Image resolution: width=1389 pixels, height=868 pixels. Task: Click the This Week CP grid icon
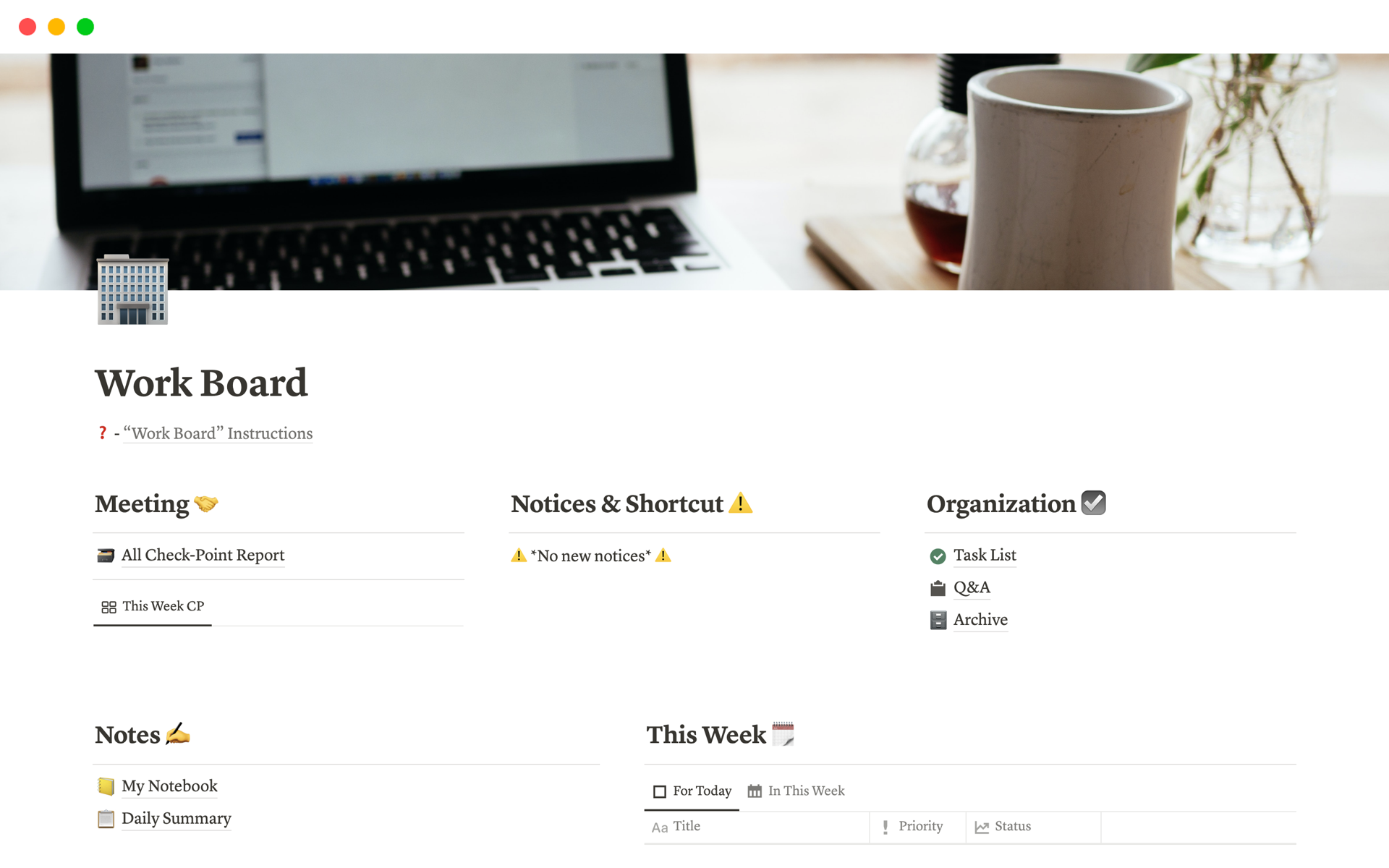click(x=107, y=605)
